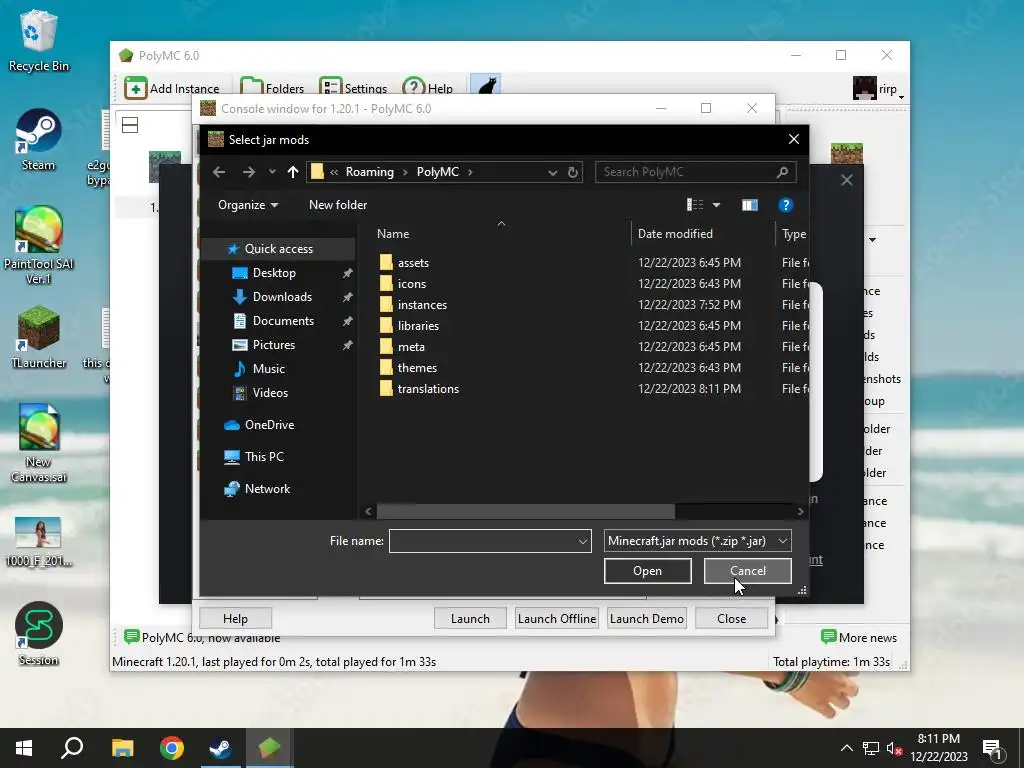Open the Windows Start menu
The image size is (1024, 768).
[24, 748]
